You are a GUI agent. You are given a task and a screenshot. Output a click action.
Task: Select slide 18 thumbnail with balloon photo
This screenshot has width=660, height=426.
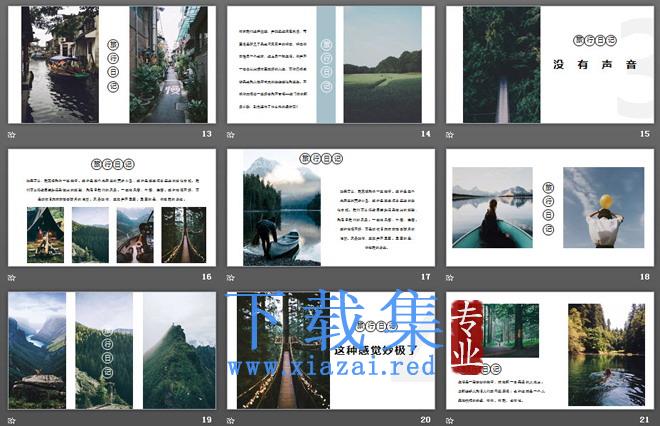click(x=550, y=208)
